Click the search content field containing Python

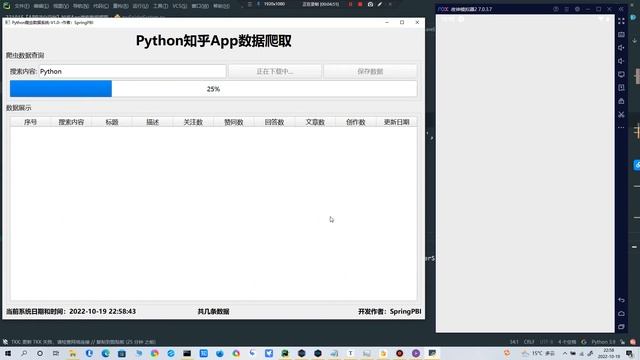(x=132, y=71)
